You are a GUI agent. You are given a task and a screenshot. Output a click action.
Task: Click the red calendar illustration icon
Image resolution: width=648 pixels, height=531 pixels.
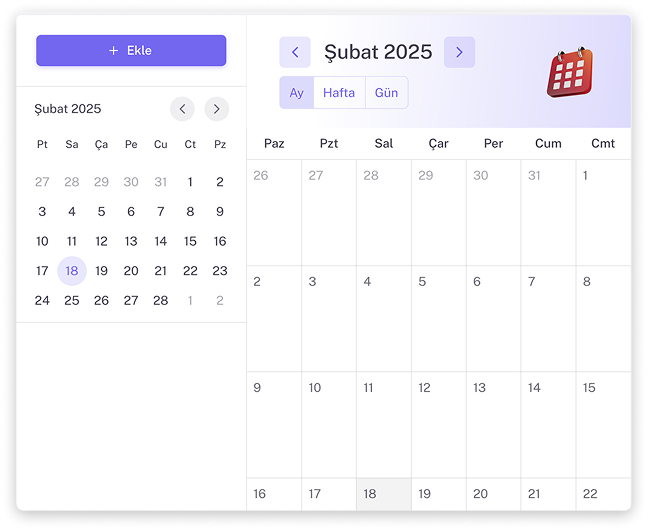pyautogui.click(x=570, y=73)
